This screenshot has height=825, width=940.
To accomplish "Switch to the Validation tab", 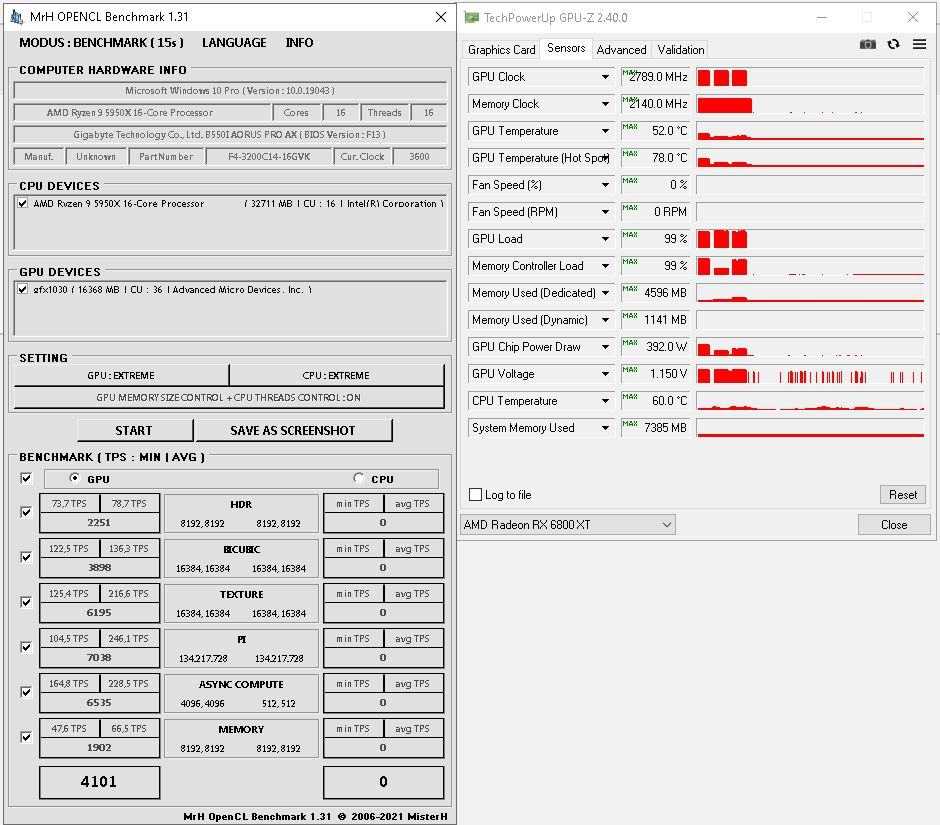I will tap(680, 50).
